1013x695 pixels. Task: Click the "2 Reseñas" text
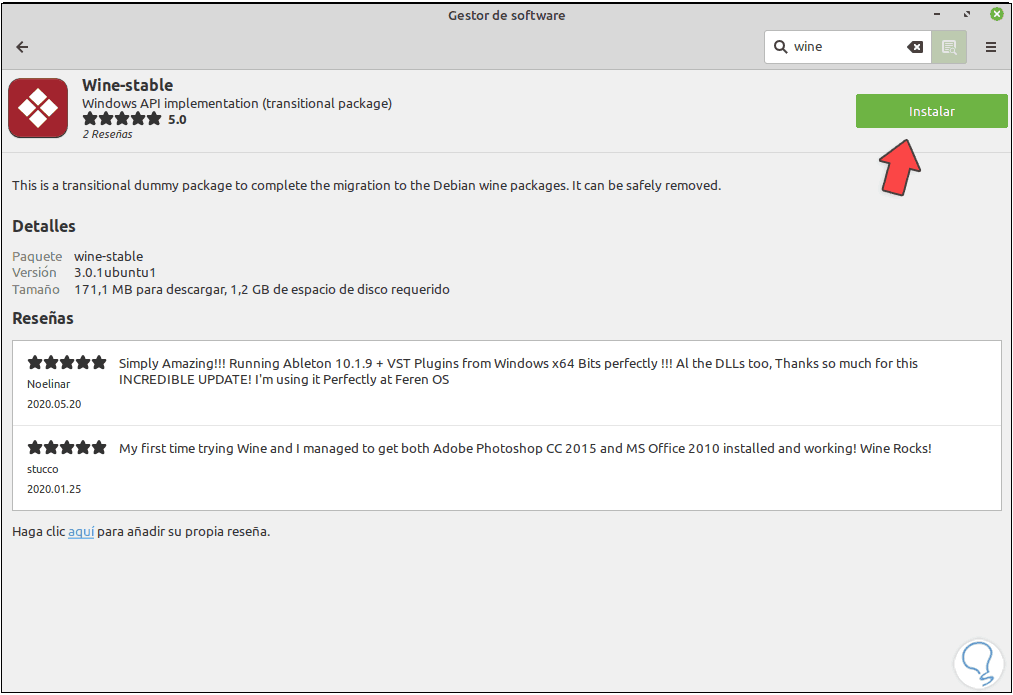pos(107,134)
